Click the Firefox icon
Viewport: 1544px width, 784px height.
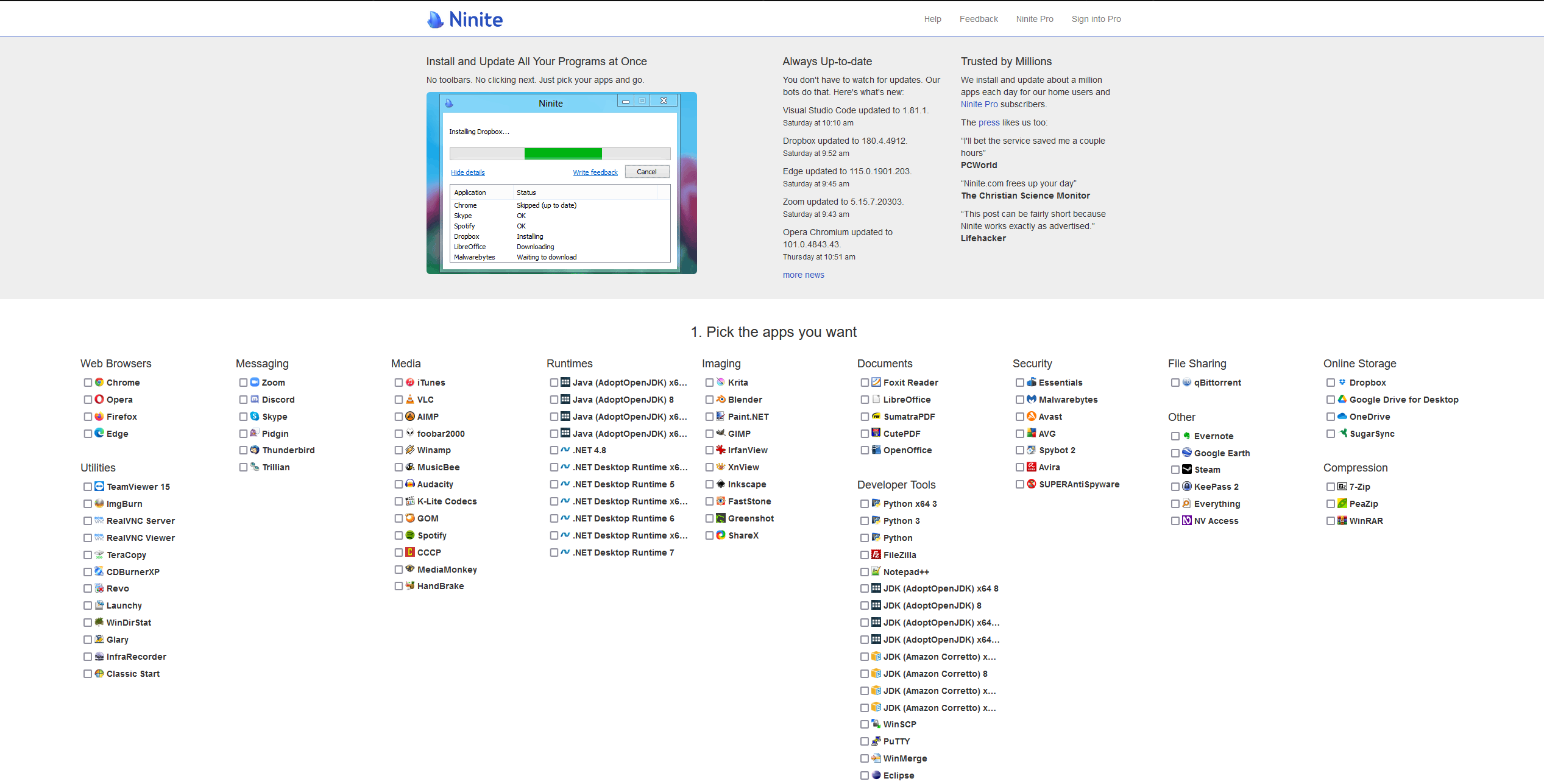point(99,417)
